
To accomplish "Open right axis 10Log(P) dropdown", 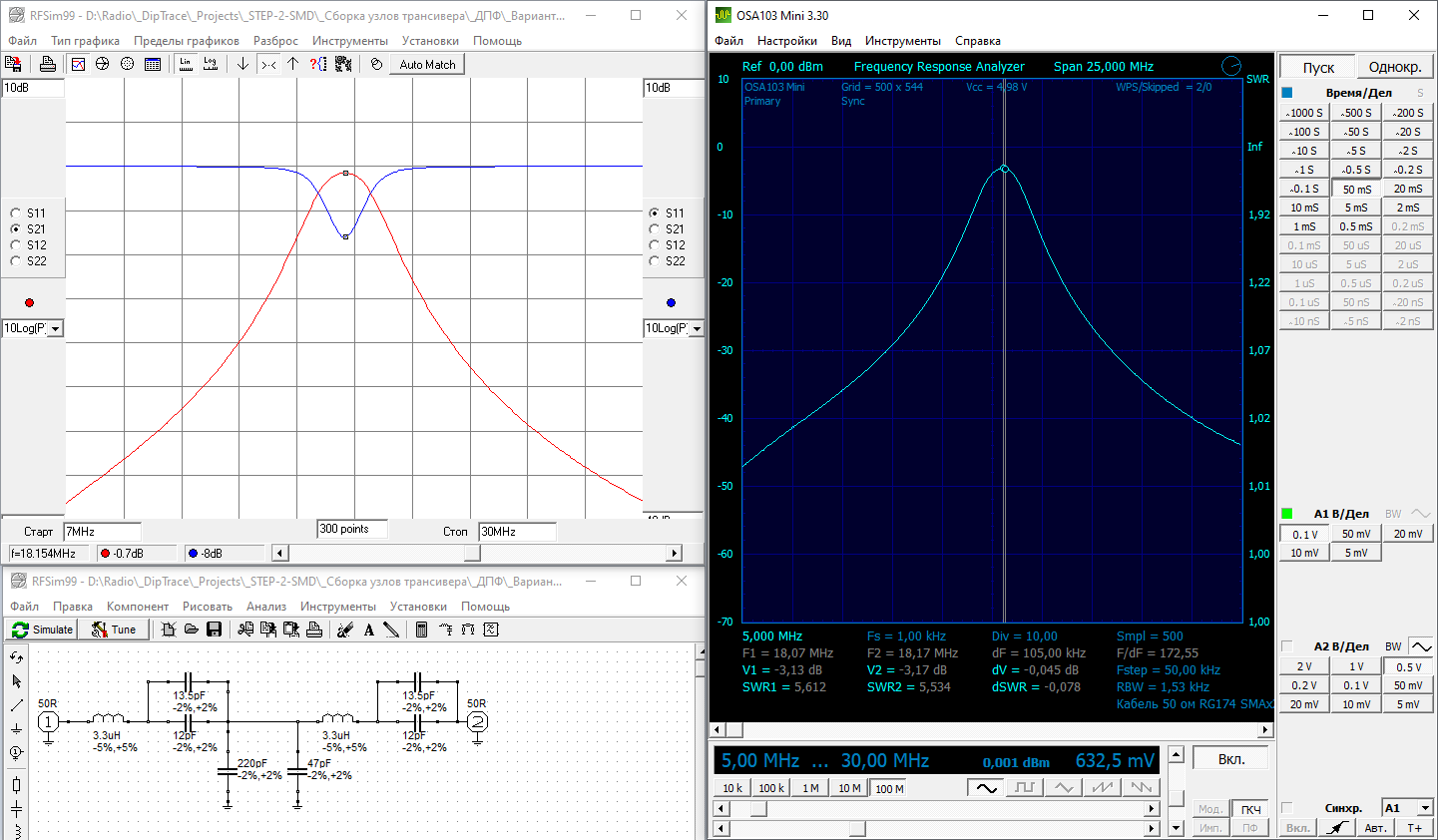I will [x=697, y=328].
